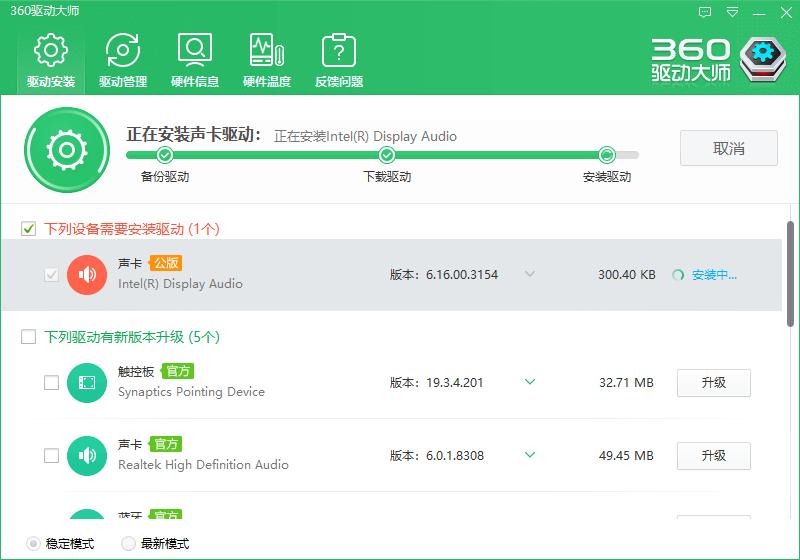Click the large green gear status icon

coord(67,150)
